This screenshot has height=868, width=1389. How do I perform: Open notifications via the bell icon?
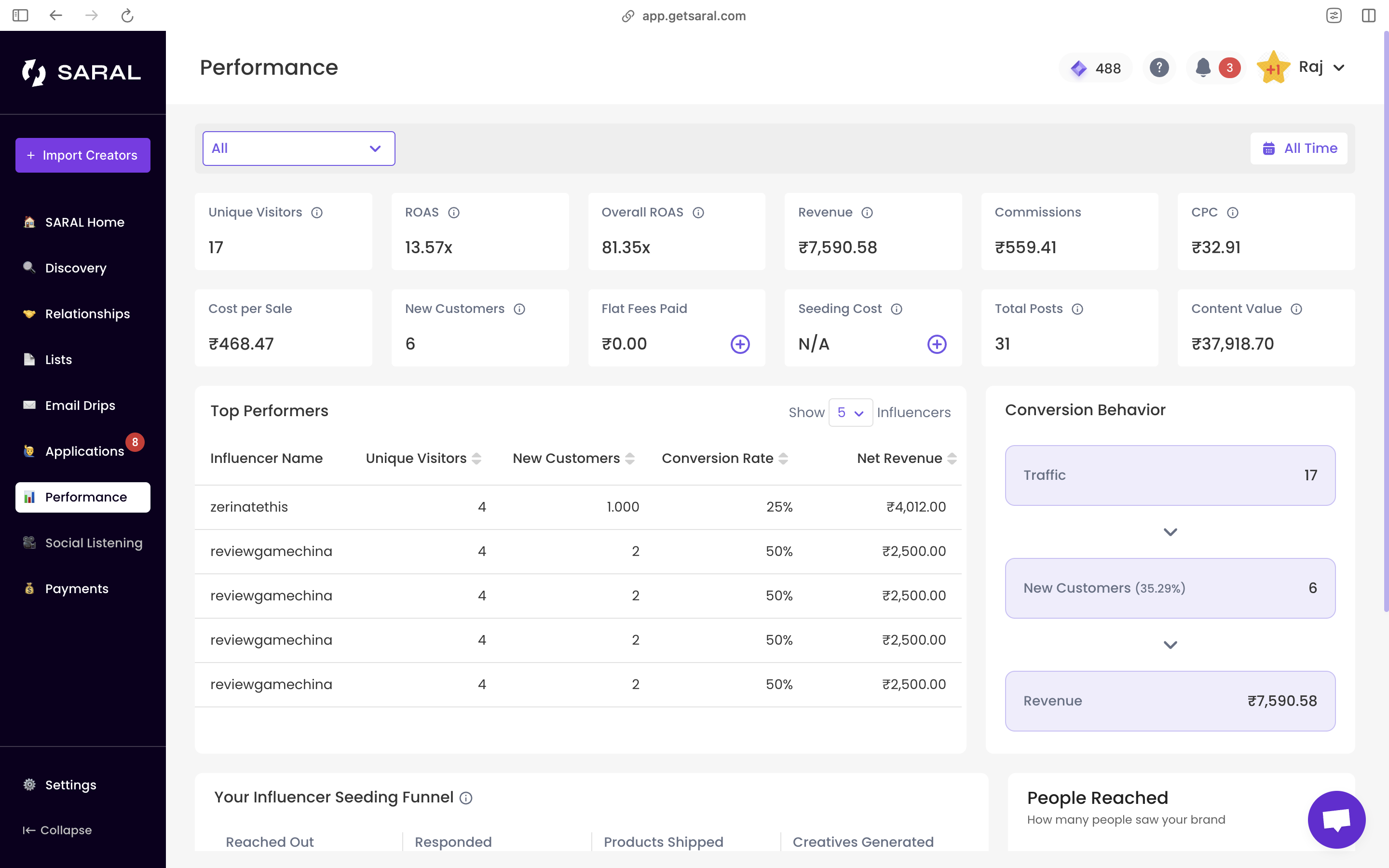(x=1202, y=67)
